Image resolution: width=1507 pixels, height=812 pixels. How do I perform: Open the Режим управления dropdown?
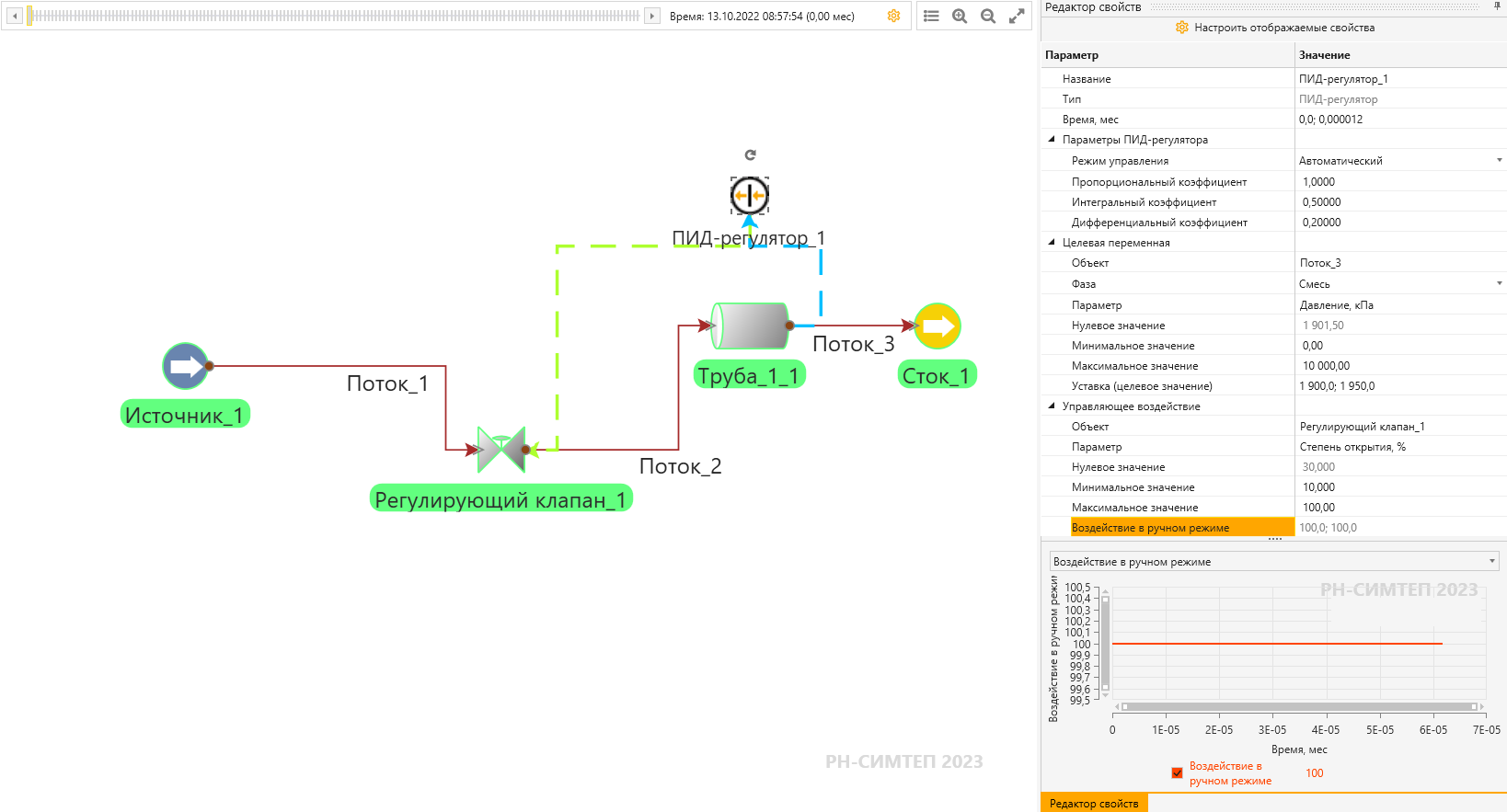pos(1499,160)
